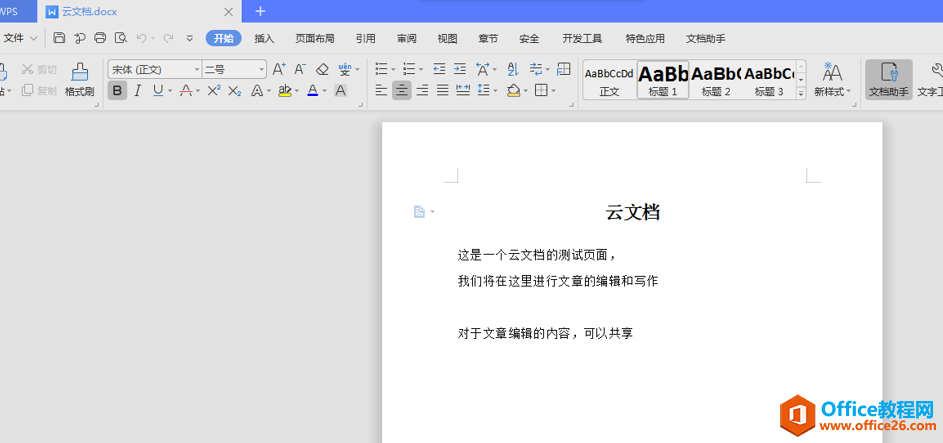Screen dimensions: 943x443
Task: Click the Undo arrow icon
Action: 141,38
